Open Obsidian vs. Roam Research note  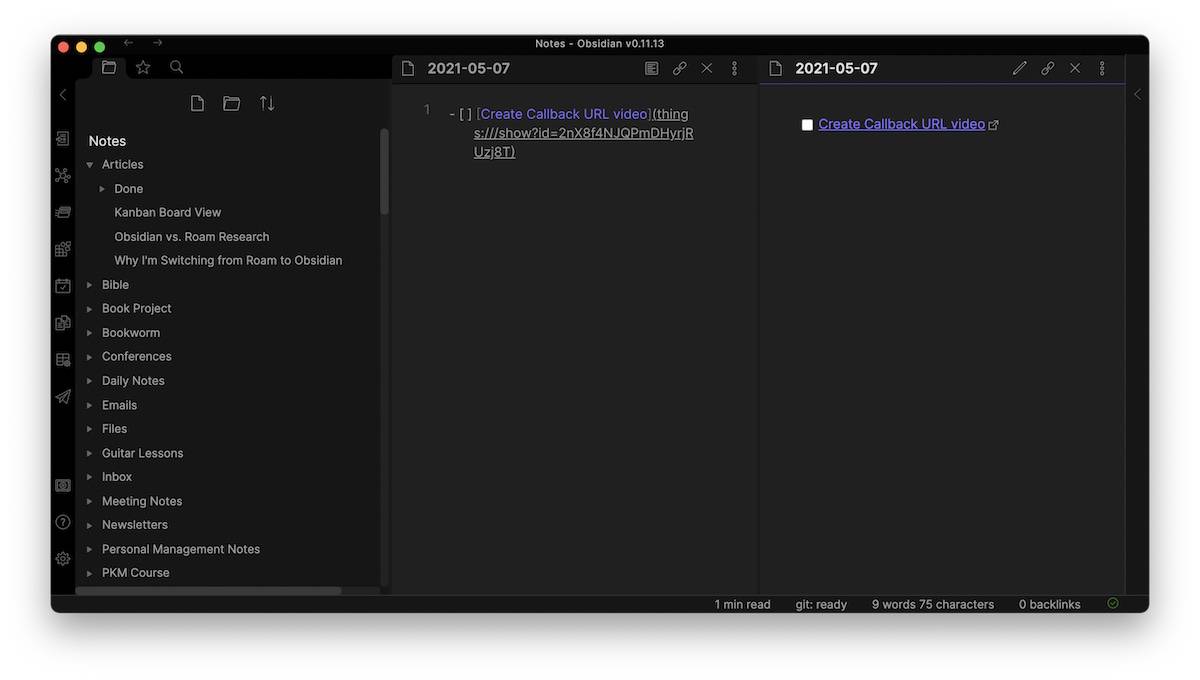pyautogui.click(x=192, y=237)
